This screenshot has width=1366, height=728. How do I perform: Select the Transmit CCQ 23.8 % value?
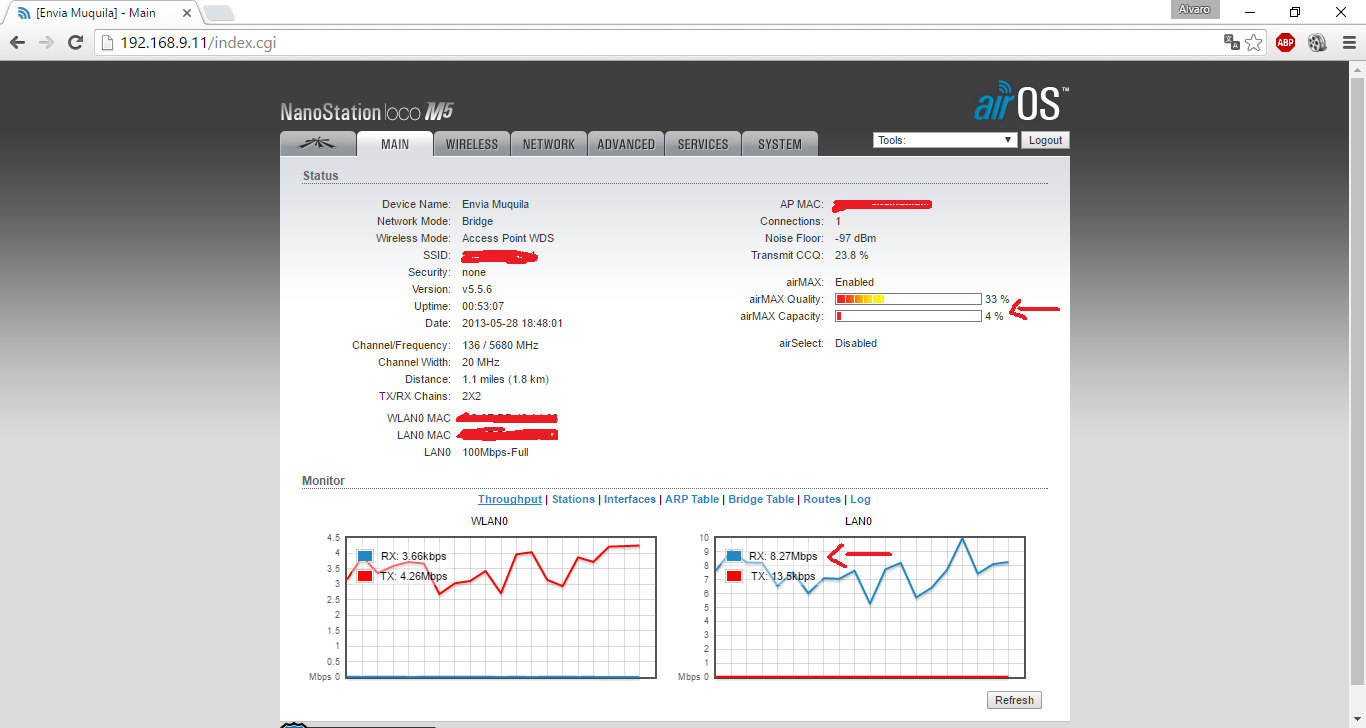(852, 255)
